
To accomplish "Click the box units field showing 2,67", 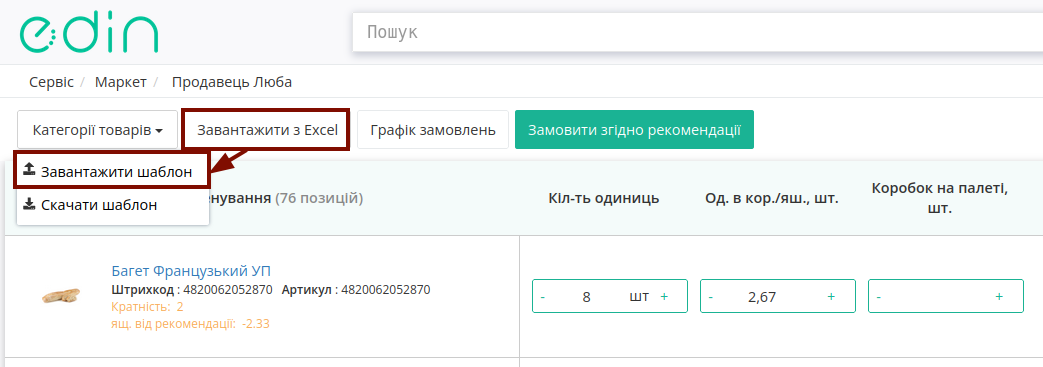I will pyautogui.click(x=762, y=297).
